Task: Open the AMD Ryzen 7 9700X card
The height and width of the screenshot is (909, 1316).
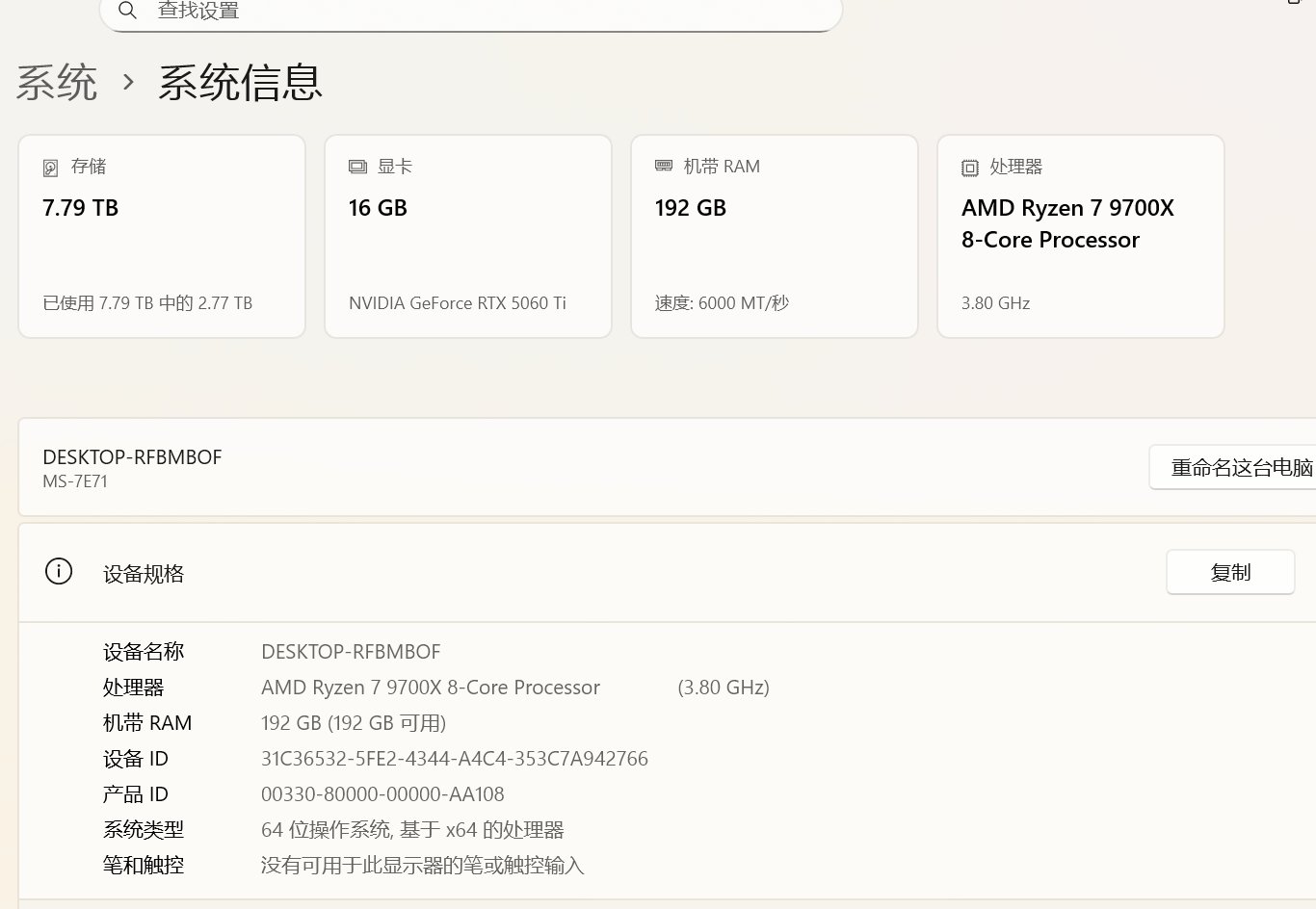Action: [x=1081, y=237]
